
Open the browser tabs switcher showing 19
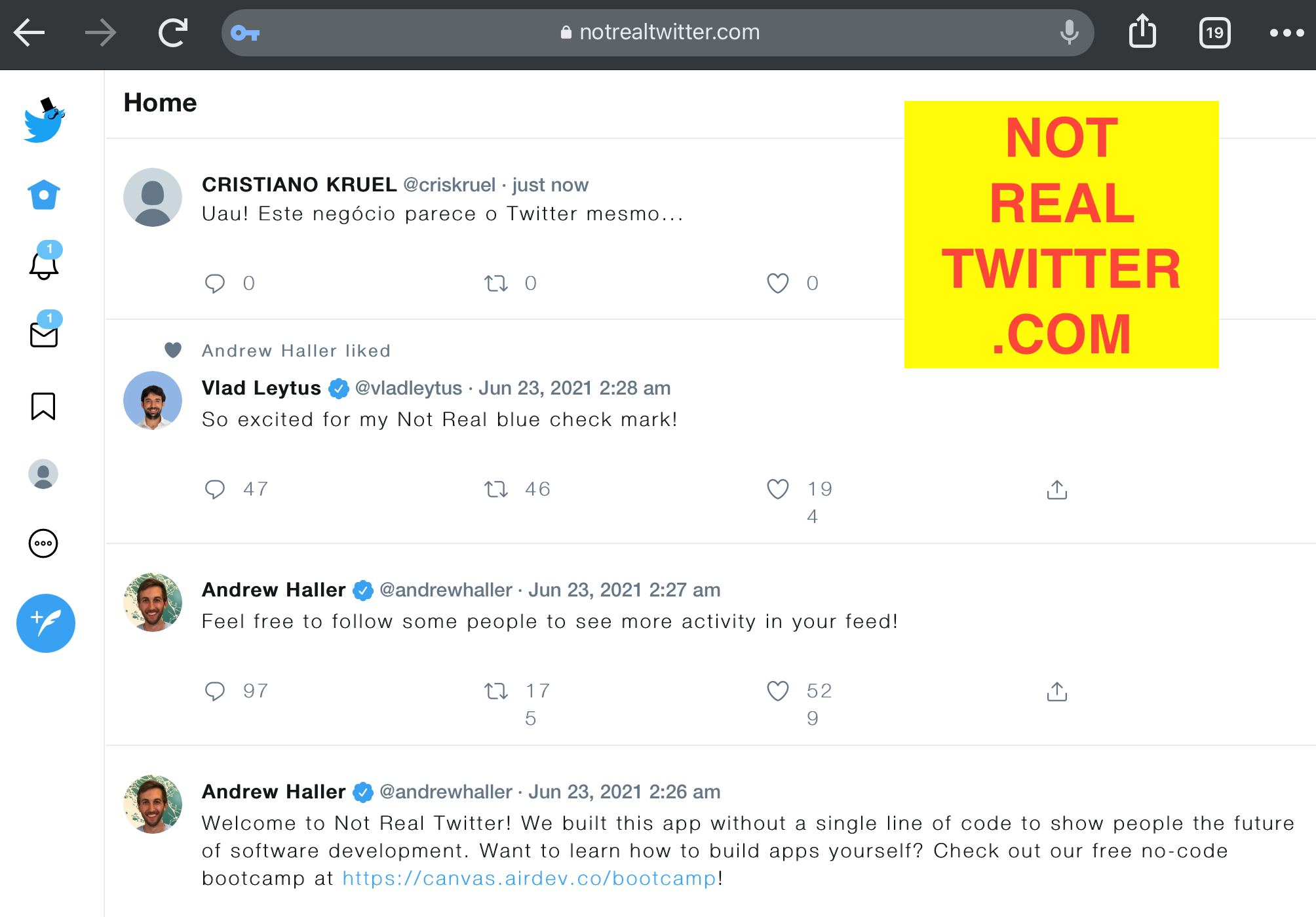1214,33
